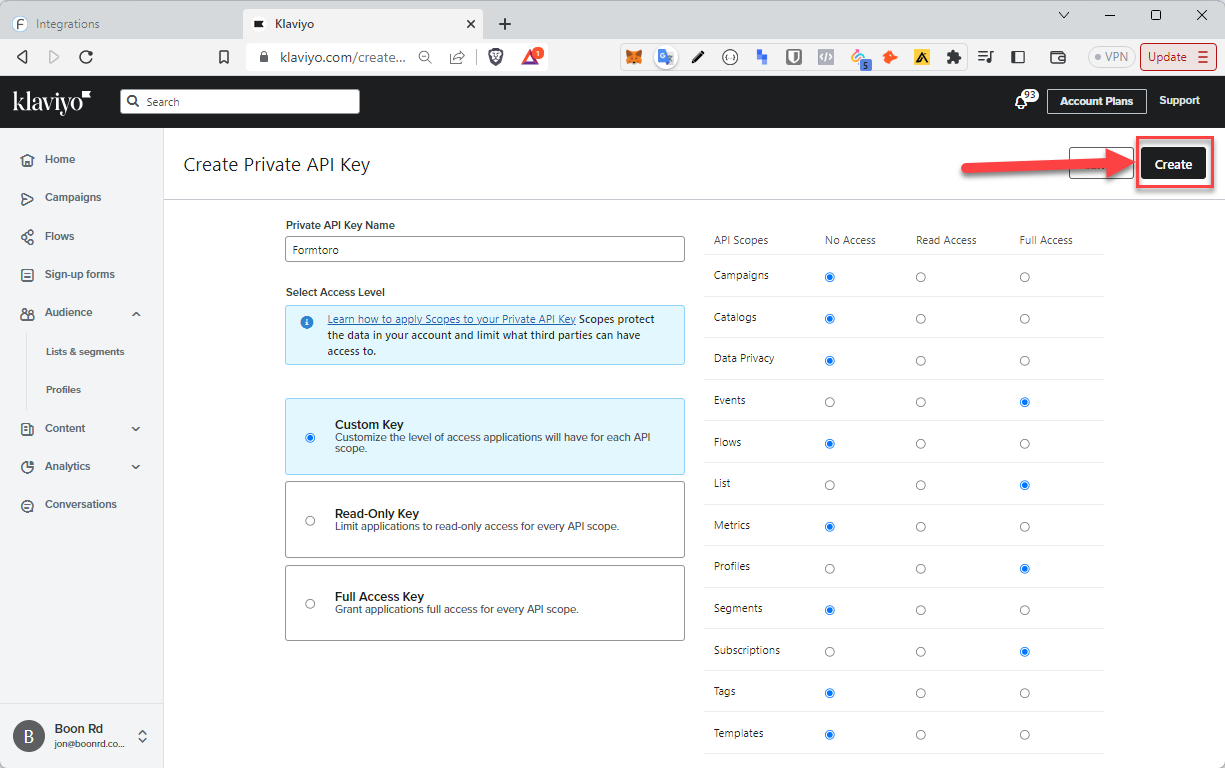Close the Klaviyo browser tab
The width and height of the screenshot is (1225, 768).
[x=471, y=24]
